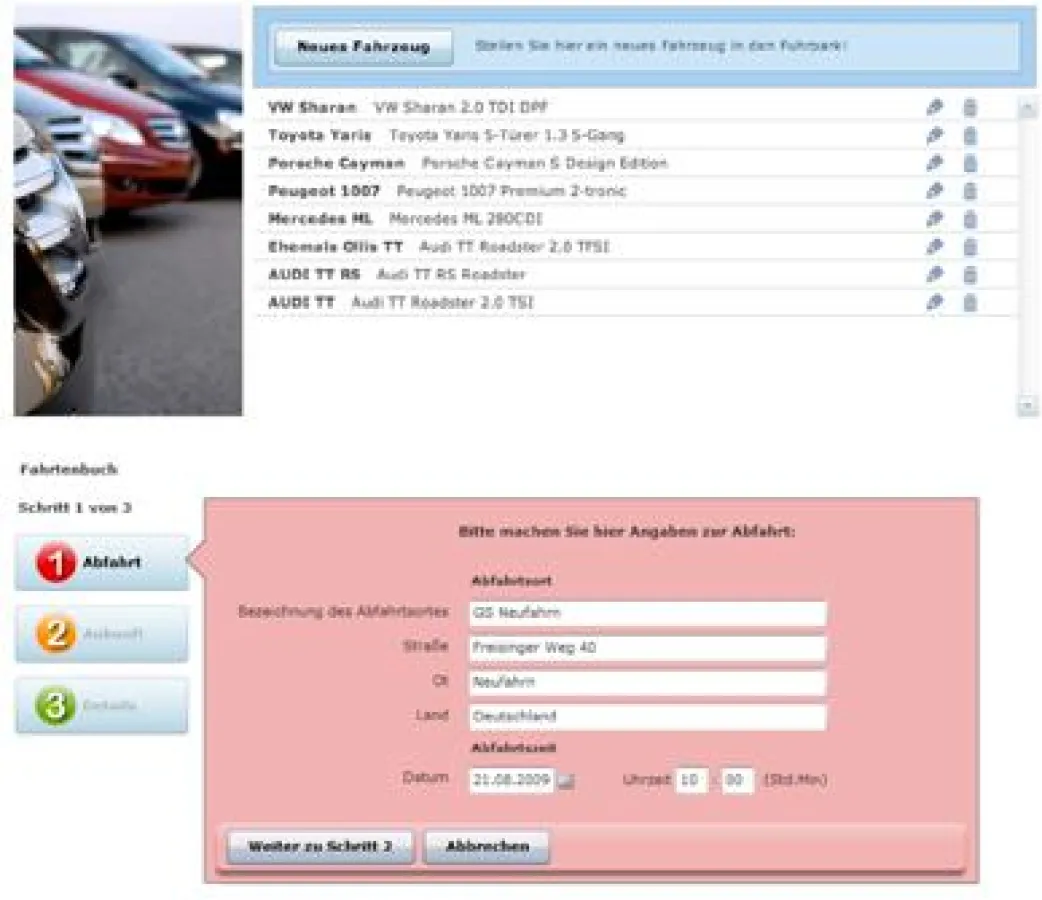Activate step 3 Details
Viewport: 1042px width, 900px height.
(100, 706)
